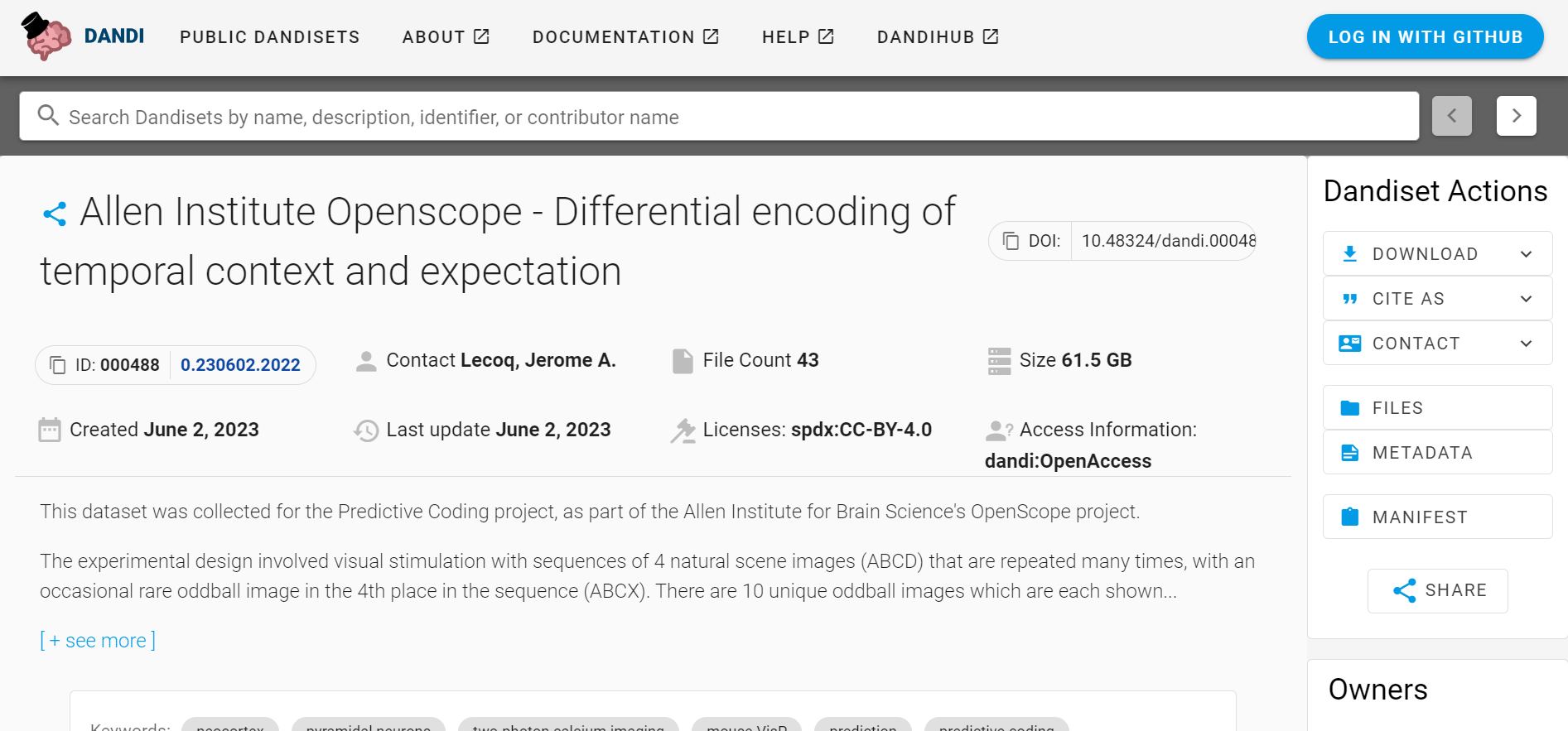Open Public Dandisets menu item

(x=270, y=37)
